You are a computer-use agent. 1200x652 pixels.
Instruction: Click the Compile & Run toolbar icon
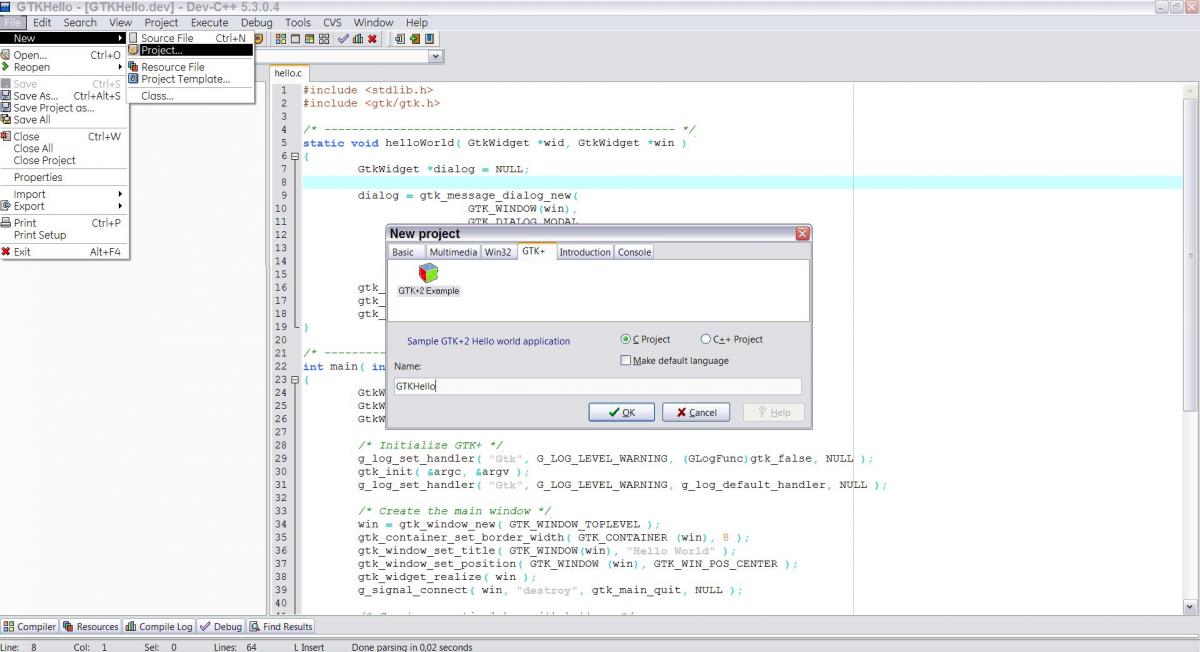click(x=309, y=39)
